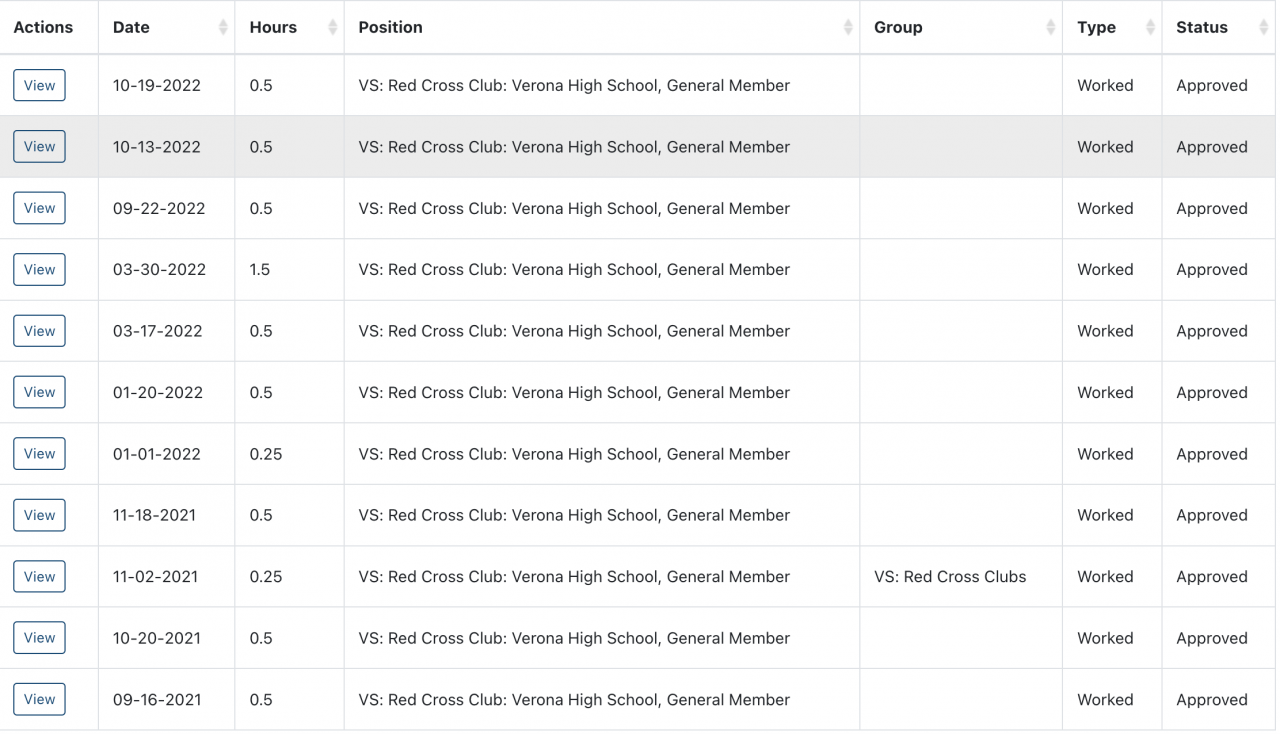Open the 09-16-2021 entry with View
Screen dimensions: 1280x734
pyautogui.click(x=39, y=700)
